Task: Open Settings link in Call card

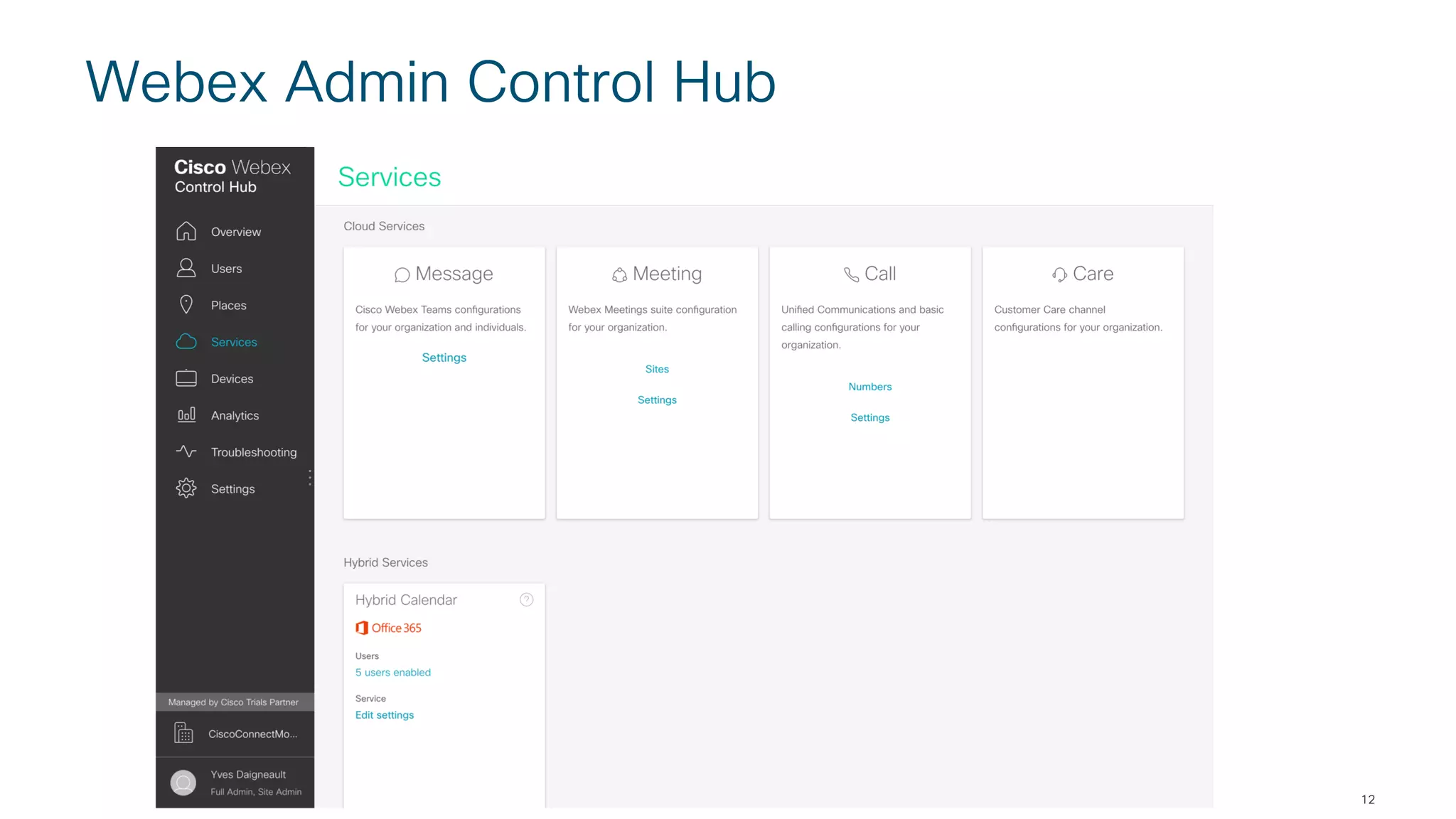Action: coord(870,418)
